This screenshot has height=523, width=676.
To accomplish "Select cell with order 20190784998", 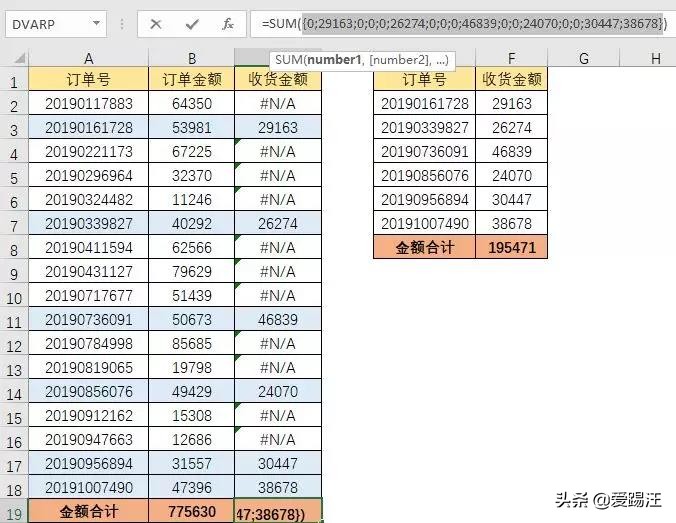I will [x=88, y=344].
